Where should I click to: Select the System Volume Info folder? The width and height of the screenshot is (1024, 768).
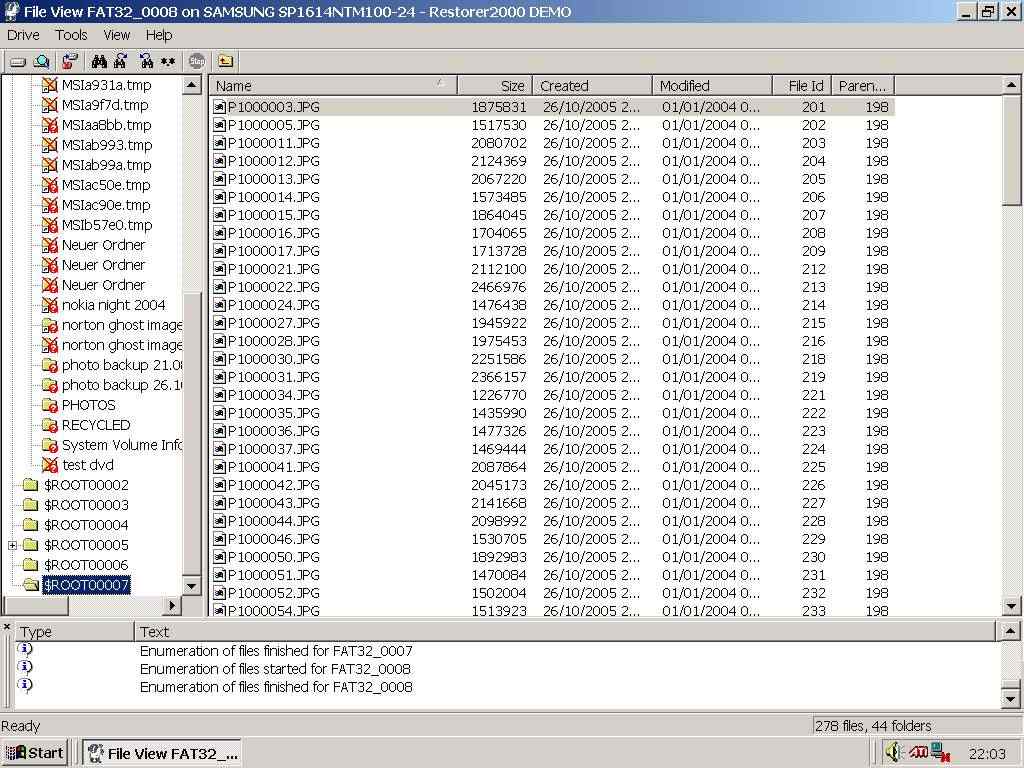click(x=121, y=445)
